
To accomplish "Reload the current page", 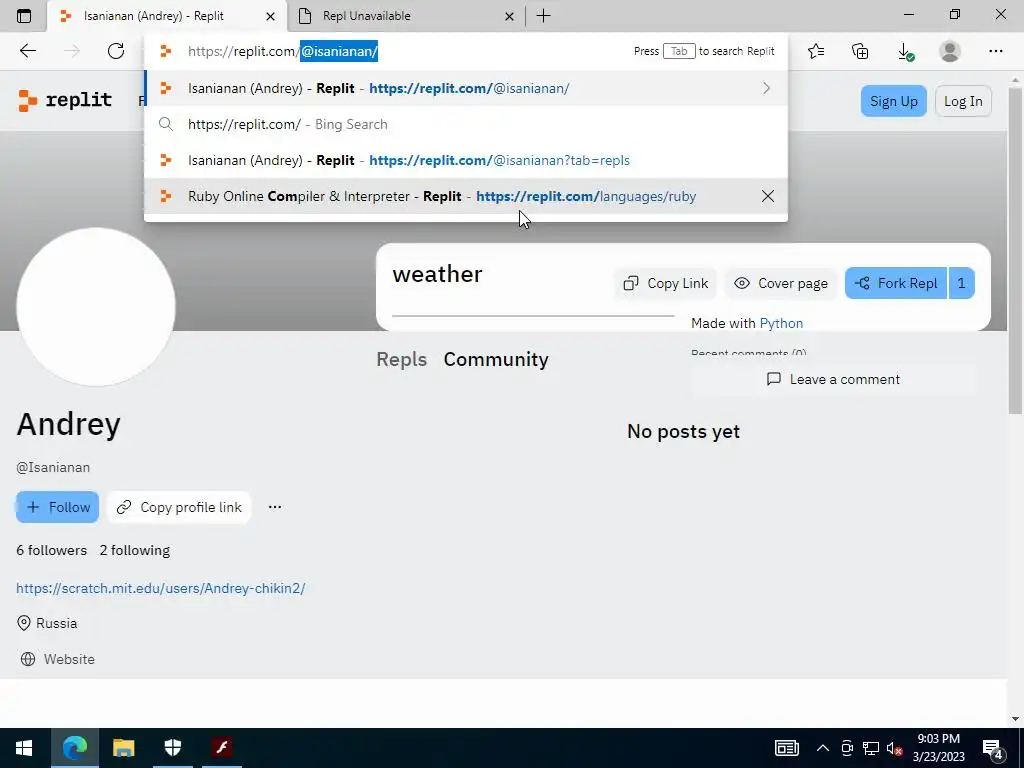I will point(116,51).
